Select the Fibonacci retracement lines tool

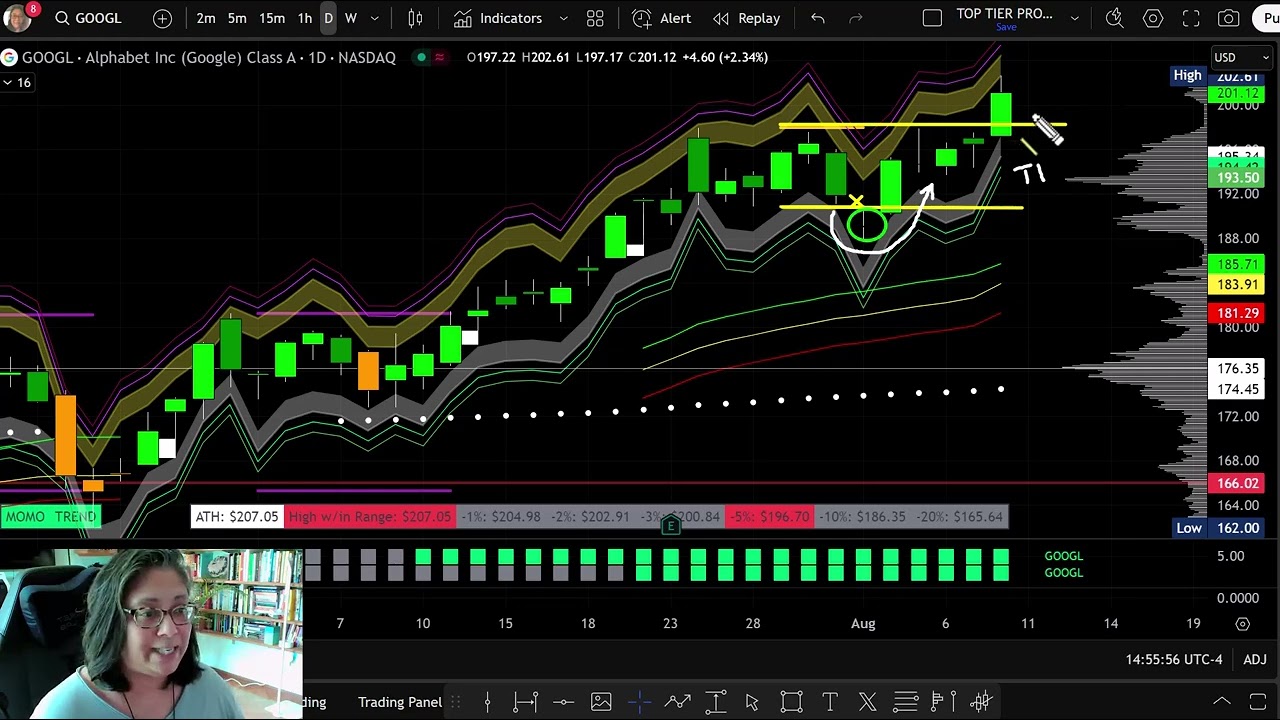[905, 702]
